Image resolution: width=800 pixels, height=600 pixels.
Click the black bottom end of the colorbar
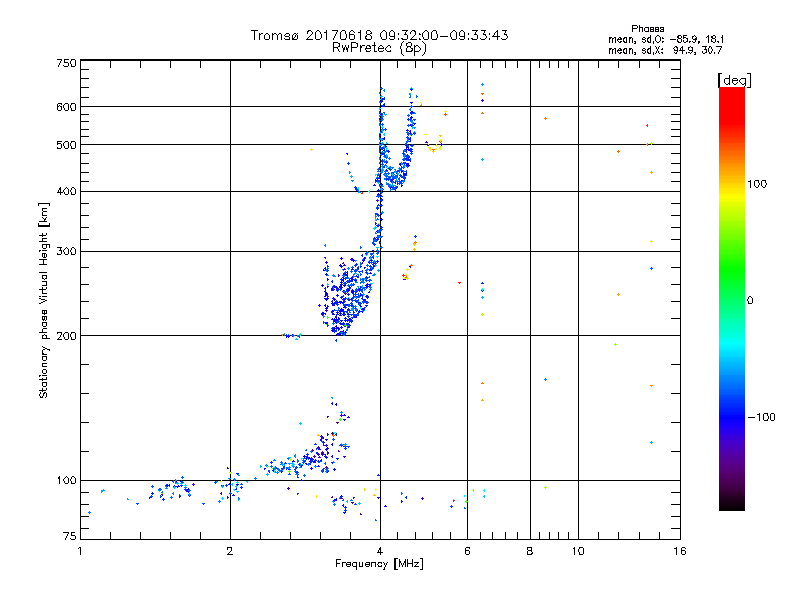(732, 503)
